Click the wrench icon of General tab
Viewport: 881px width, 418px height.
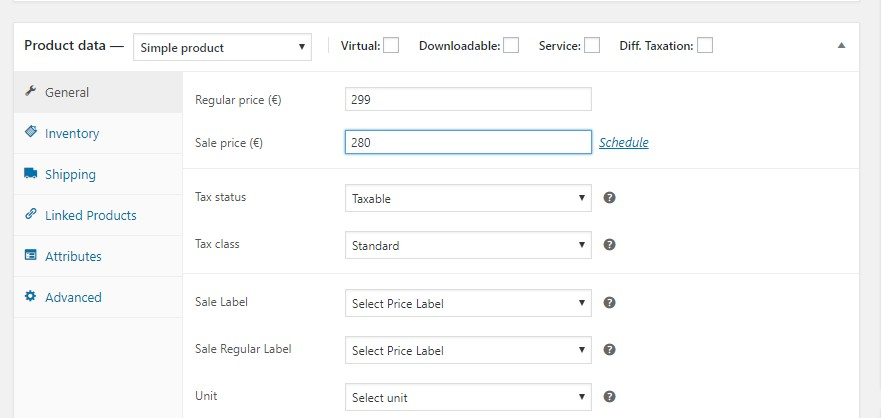point(30,92)
